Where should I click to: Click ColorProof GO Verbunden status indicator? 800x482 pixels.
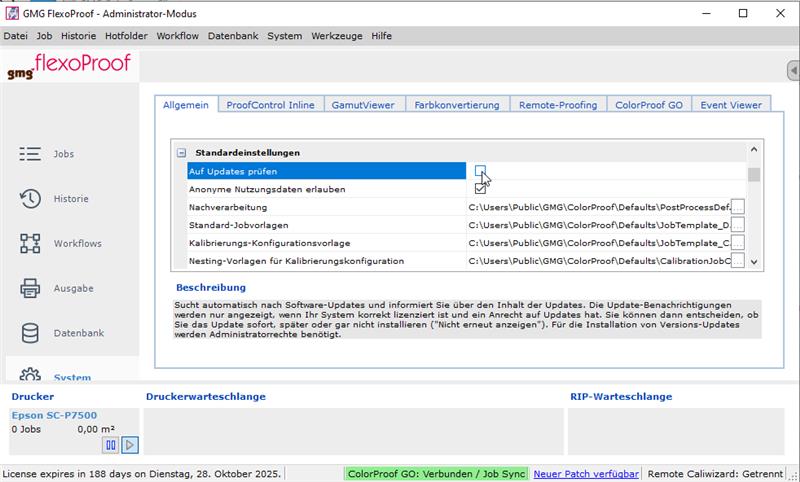click(436, 474)
